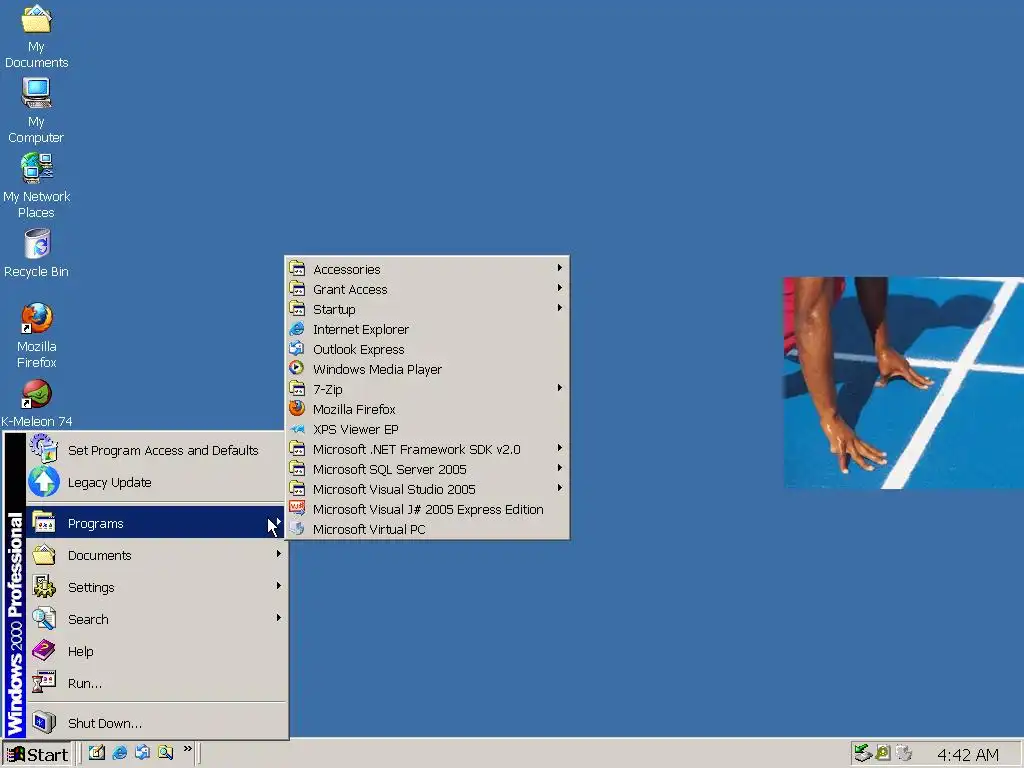The width and height of the screenshot is (1024, 768).
Task: Click the XPS Viewer EP icon
Action: tap(297, 429)
